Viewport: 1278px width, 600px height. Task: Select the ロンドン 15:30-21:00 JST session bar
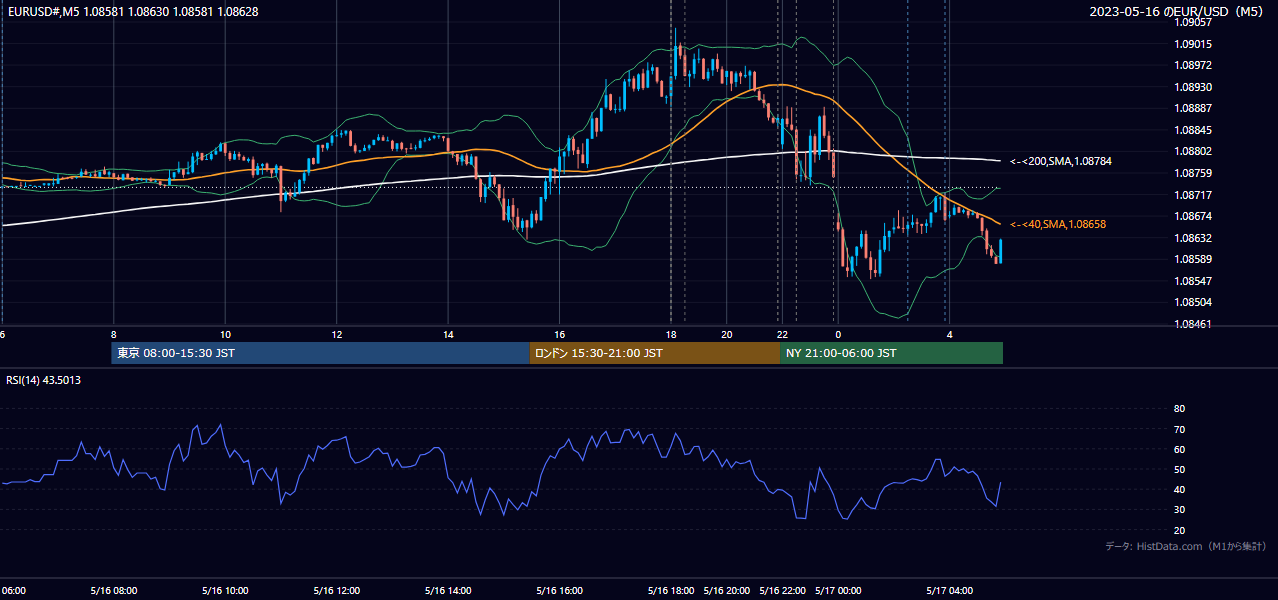(x=654, y=353)
